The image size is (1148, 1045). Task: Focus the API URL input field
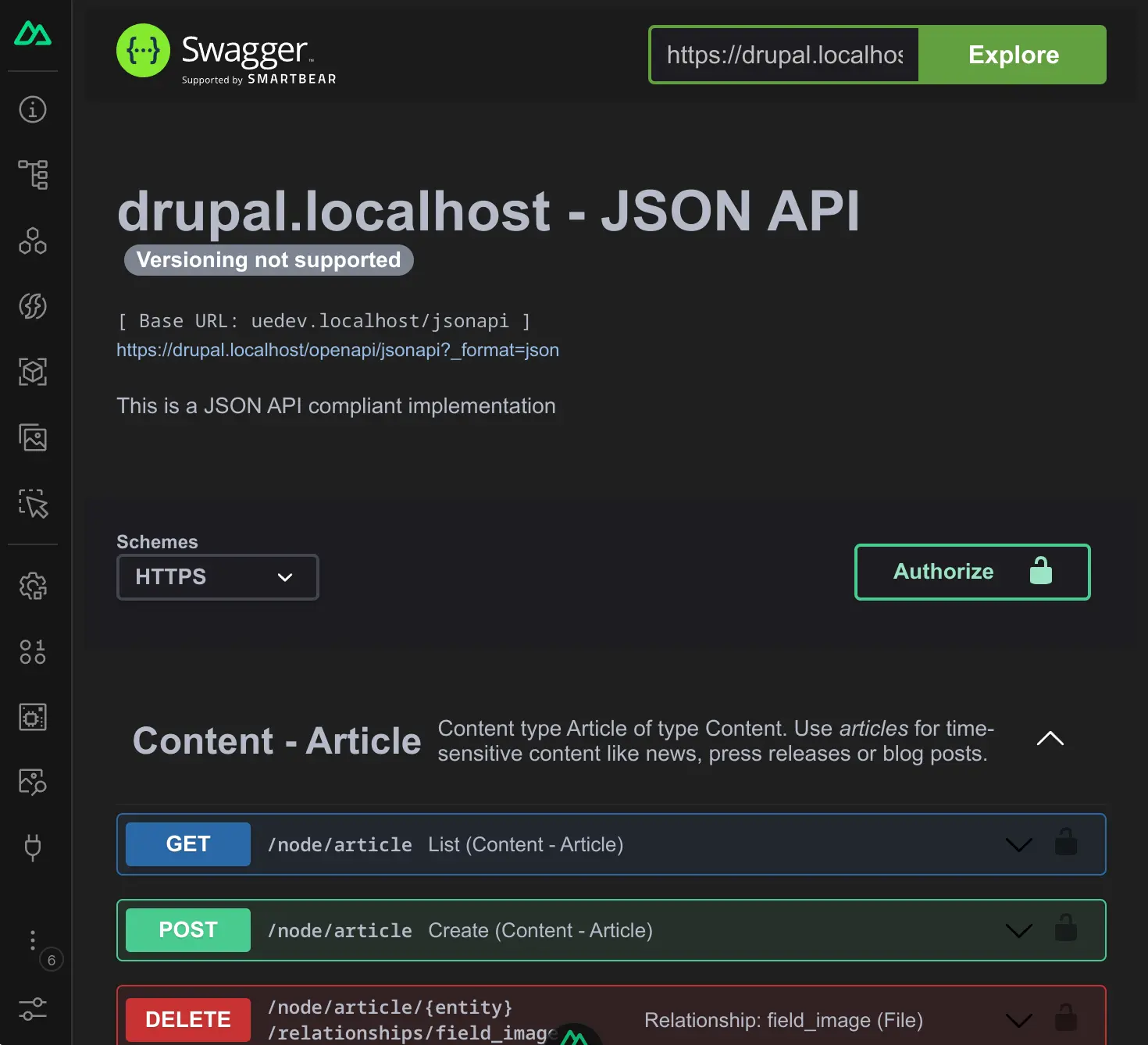(784, 55)
